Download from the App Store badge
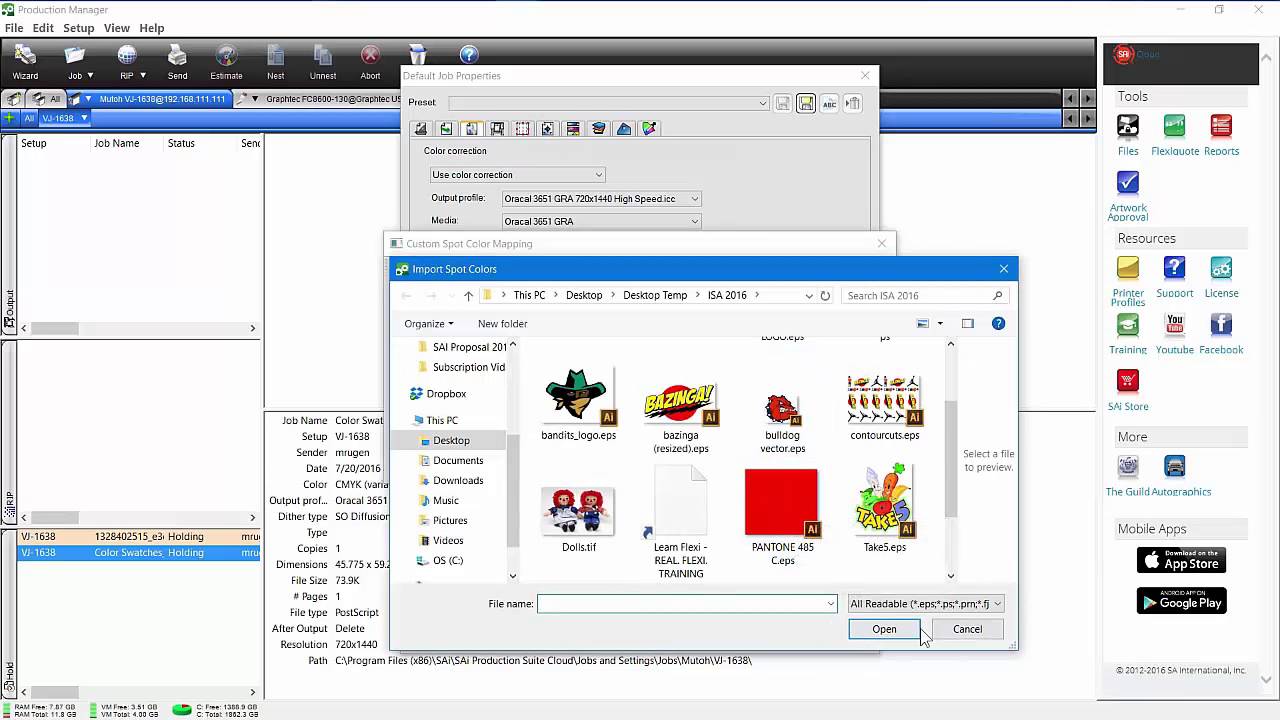This screenshot has width=1280, height=720. (1181, 560)
